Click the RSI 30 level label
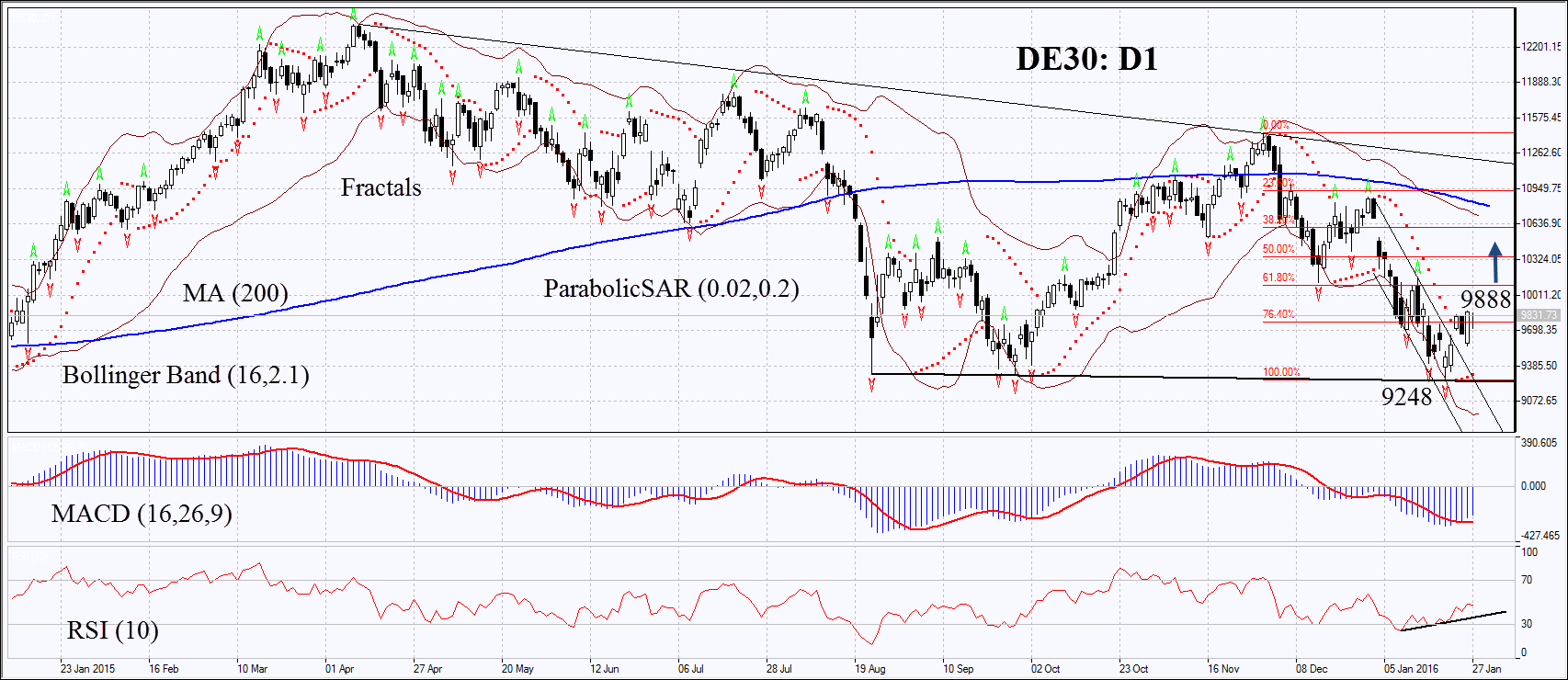The width and height of the screenshot is (1568, 680). [1527, 623]
